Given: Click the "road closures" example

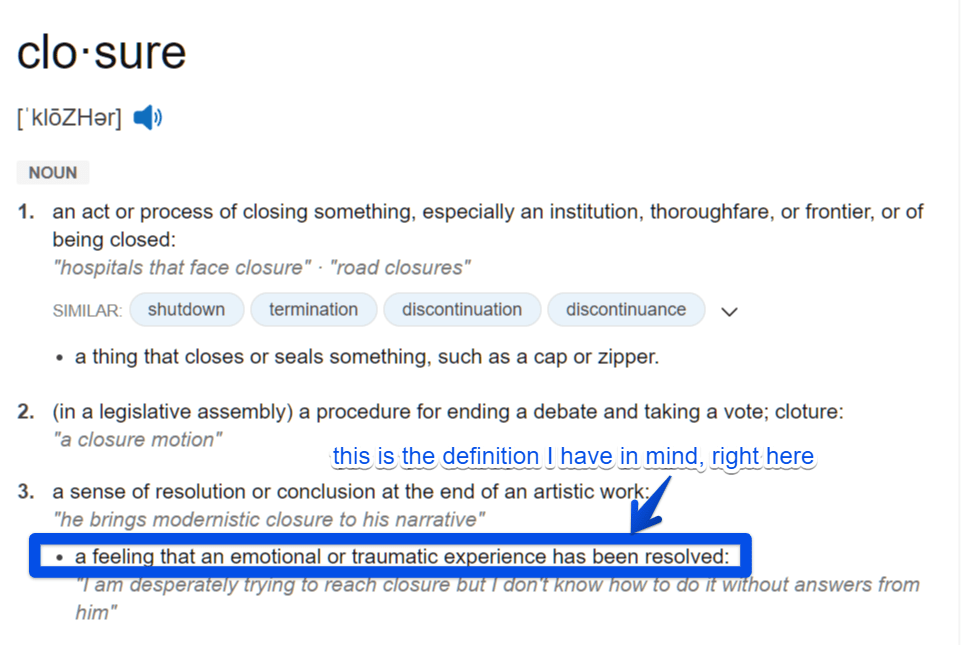Looking at the screenshot, I should tap(400, 268).
